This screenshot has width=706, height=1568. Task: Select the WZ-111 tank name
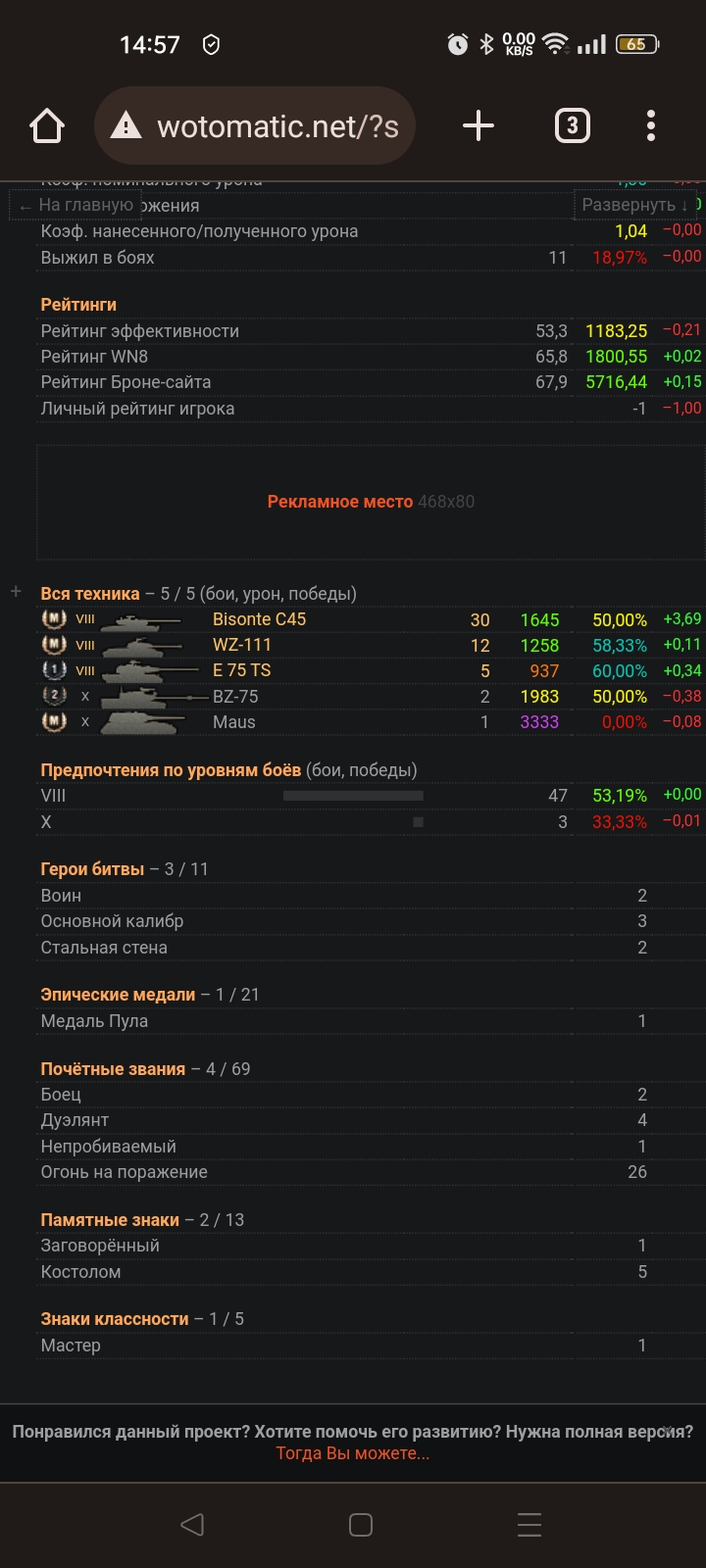coord(242,645)
